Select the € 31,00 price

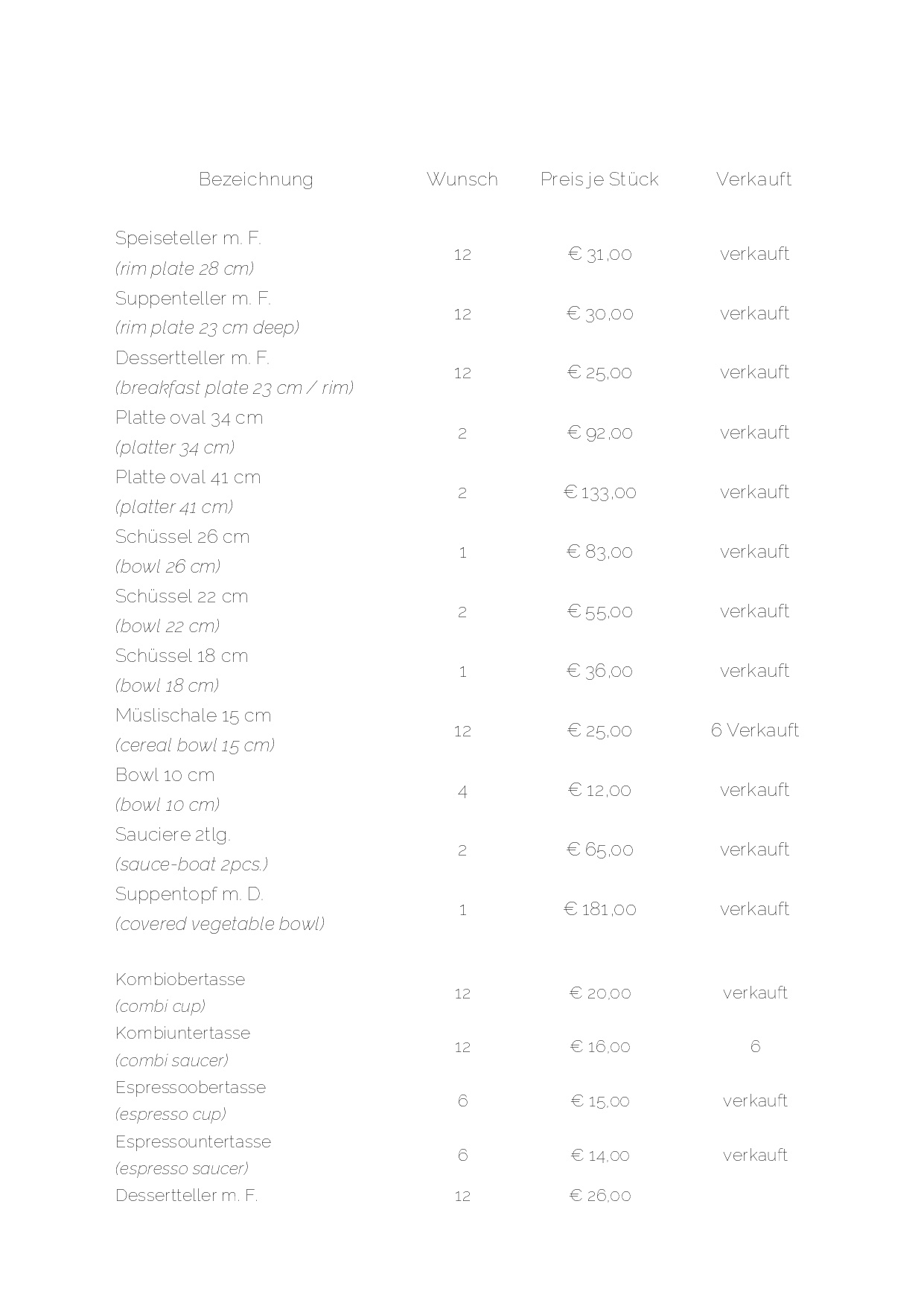tap(599, 255)
